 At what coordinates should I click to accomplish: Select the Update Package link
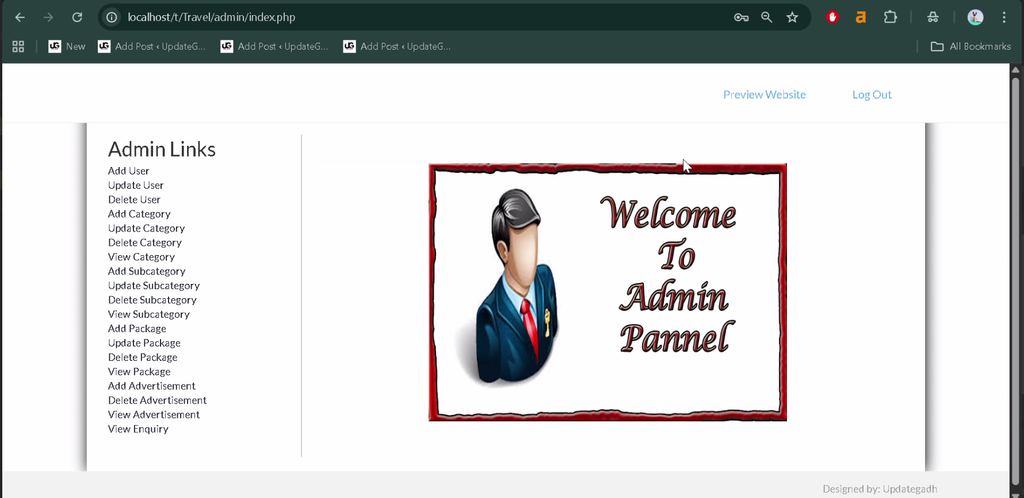click(x=144, y=343)
